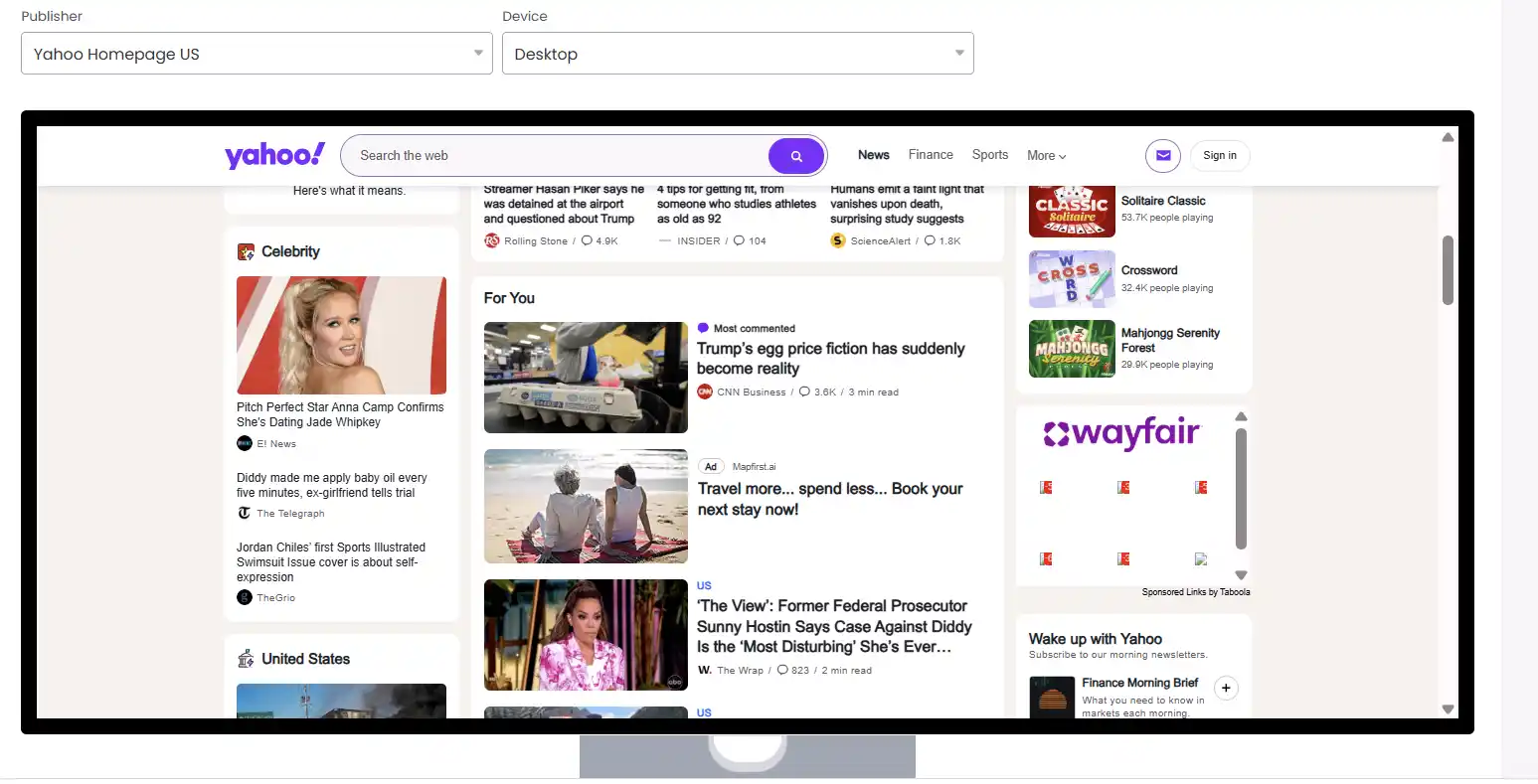Open Pitch Perfect Star Anna Camp article
This screenshot has height=784, width=1538.
point(340,414)
